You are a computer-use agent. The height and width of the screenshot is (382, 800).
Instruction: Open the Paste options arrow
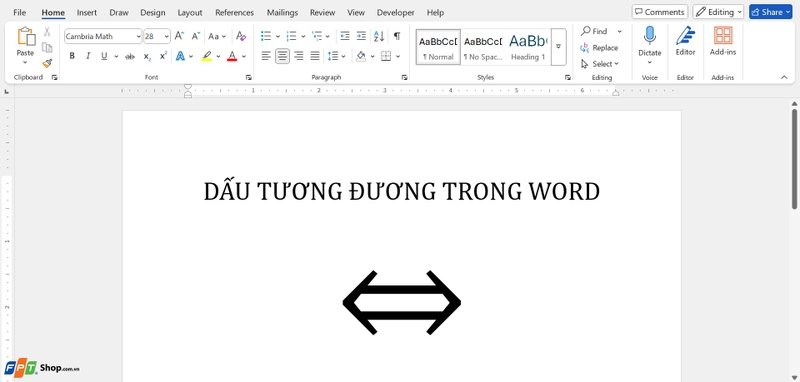(25, 62)
